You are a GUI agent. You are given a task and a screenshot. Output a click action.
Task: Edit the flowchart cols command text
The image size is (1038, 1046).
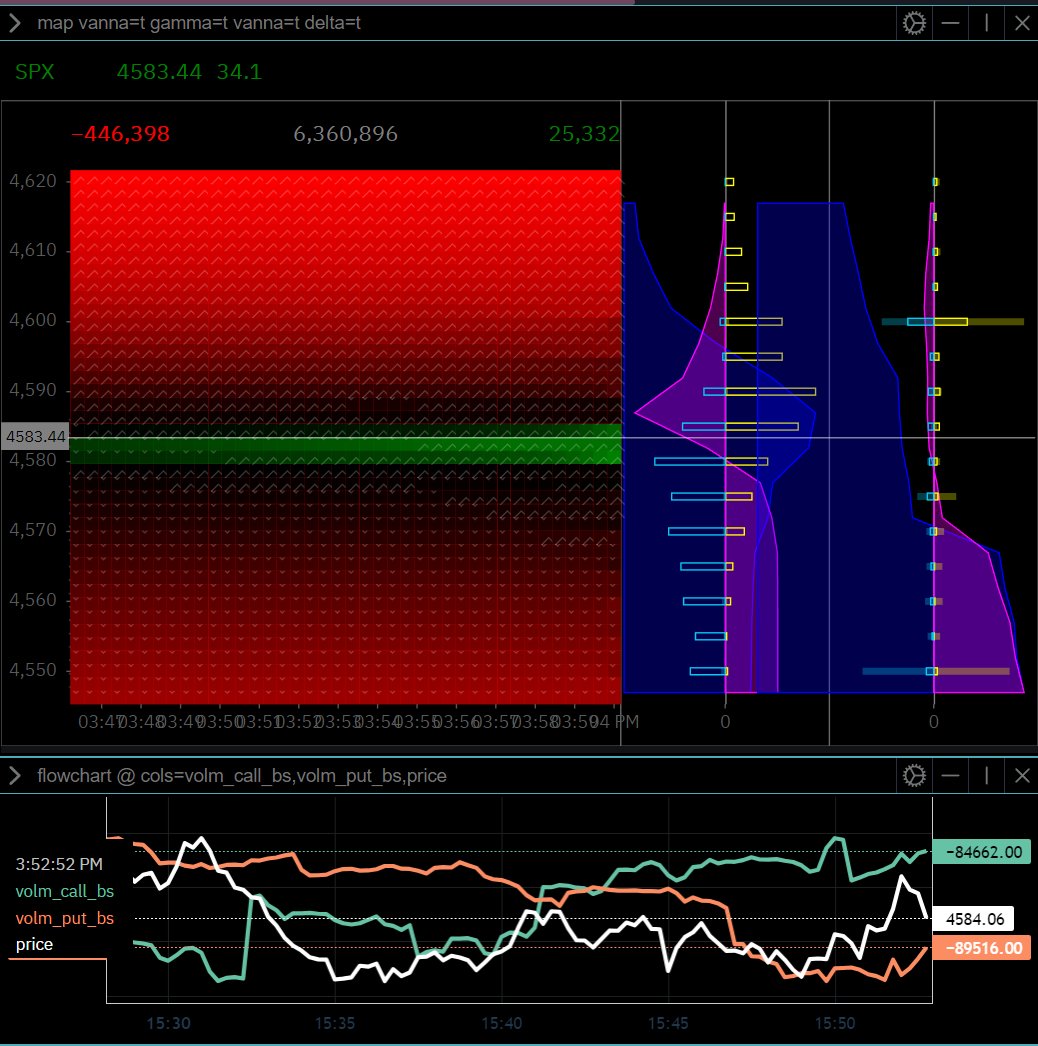(x=241, y=776)
